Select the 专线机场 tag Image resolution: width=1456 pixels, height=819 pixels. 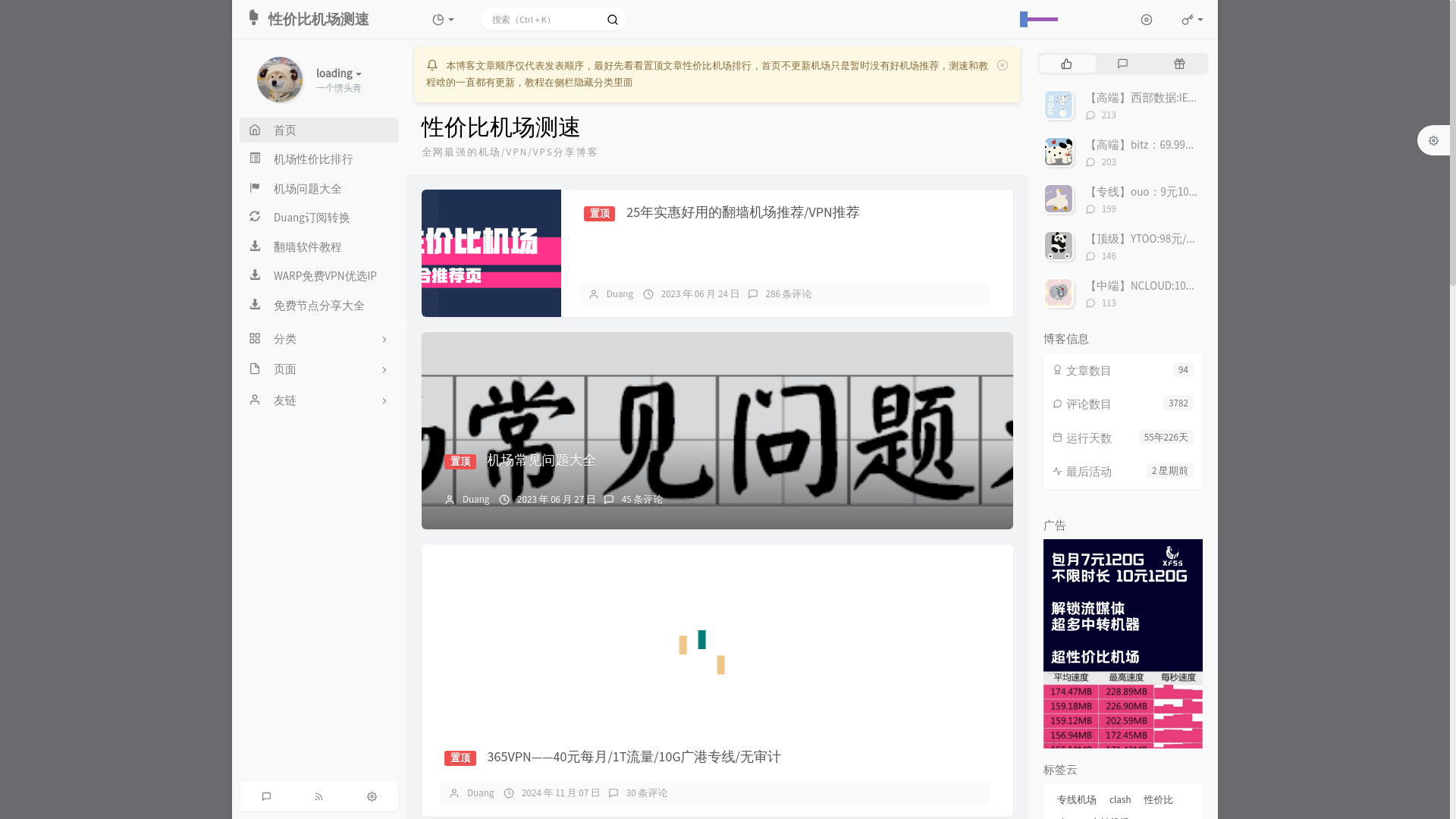(1077, 800)
